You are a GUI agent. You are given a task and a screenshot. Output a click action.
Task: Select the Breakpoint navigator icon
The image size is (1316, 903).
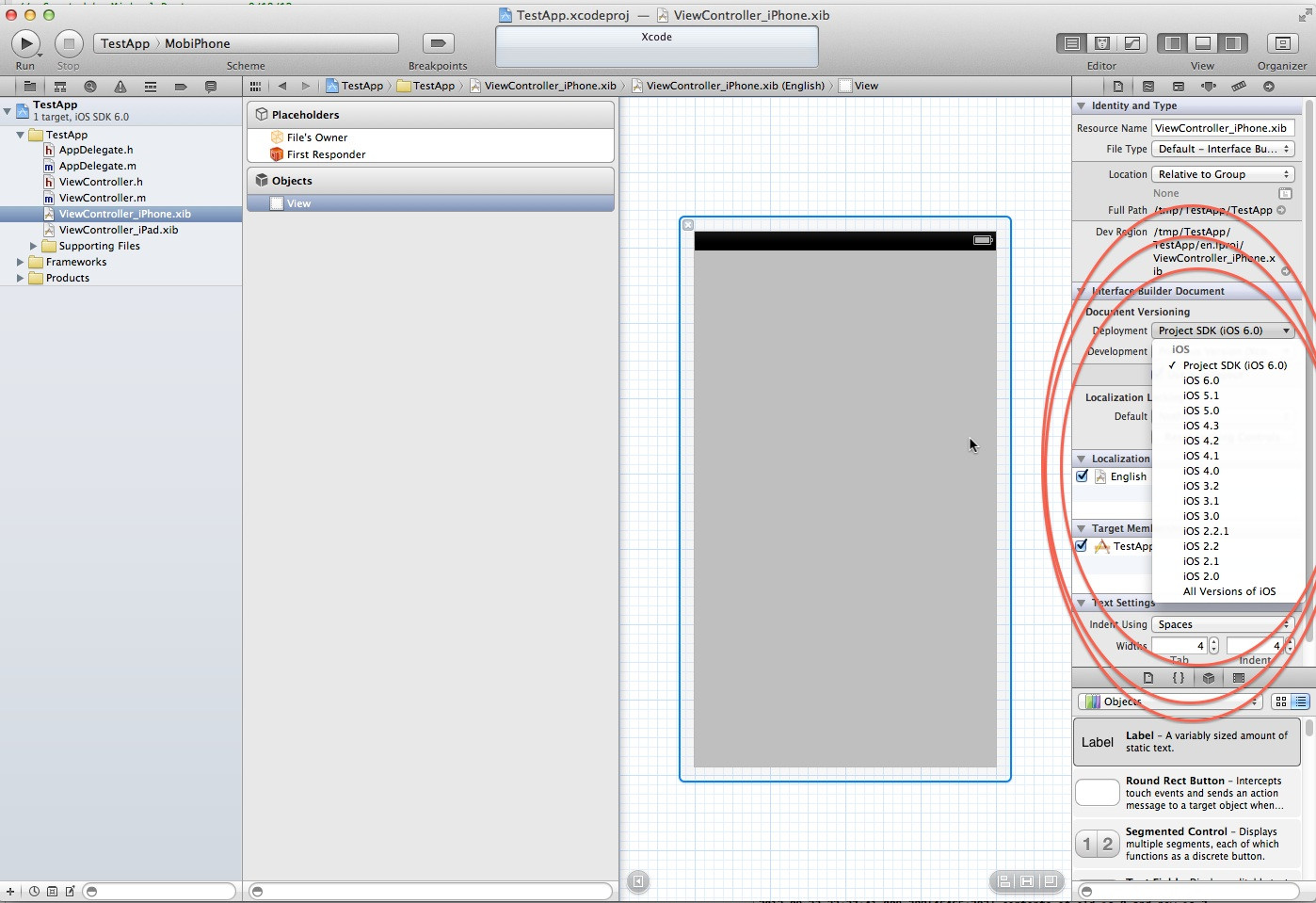pyautogui.click(x=181, y=86)
